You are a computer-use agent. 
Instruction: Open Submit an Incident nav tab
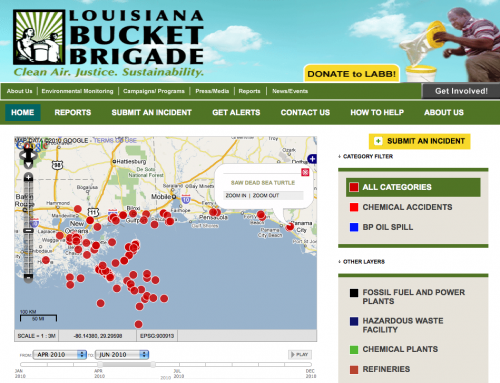pos(152,113)
